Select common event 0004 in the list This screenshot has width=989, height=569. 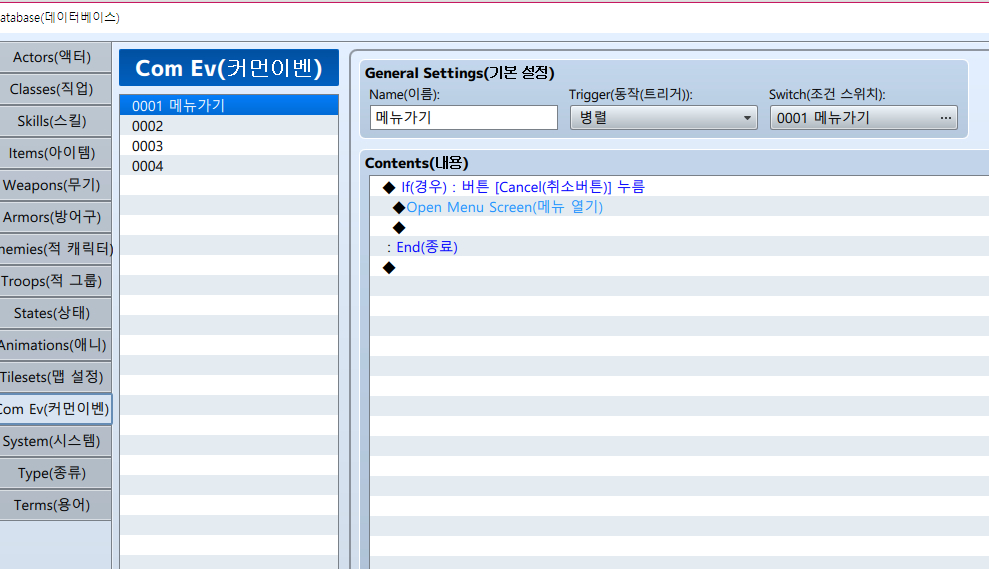[x=228, y=166]
